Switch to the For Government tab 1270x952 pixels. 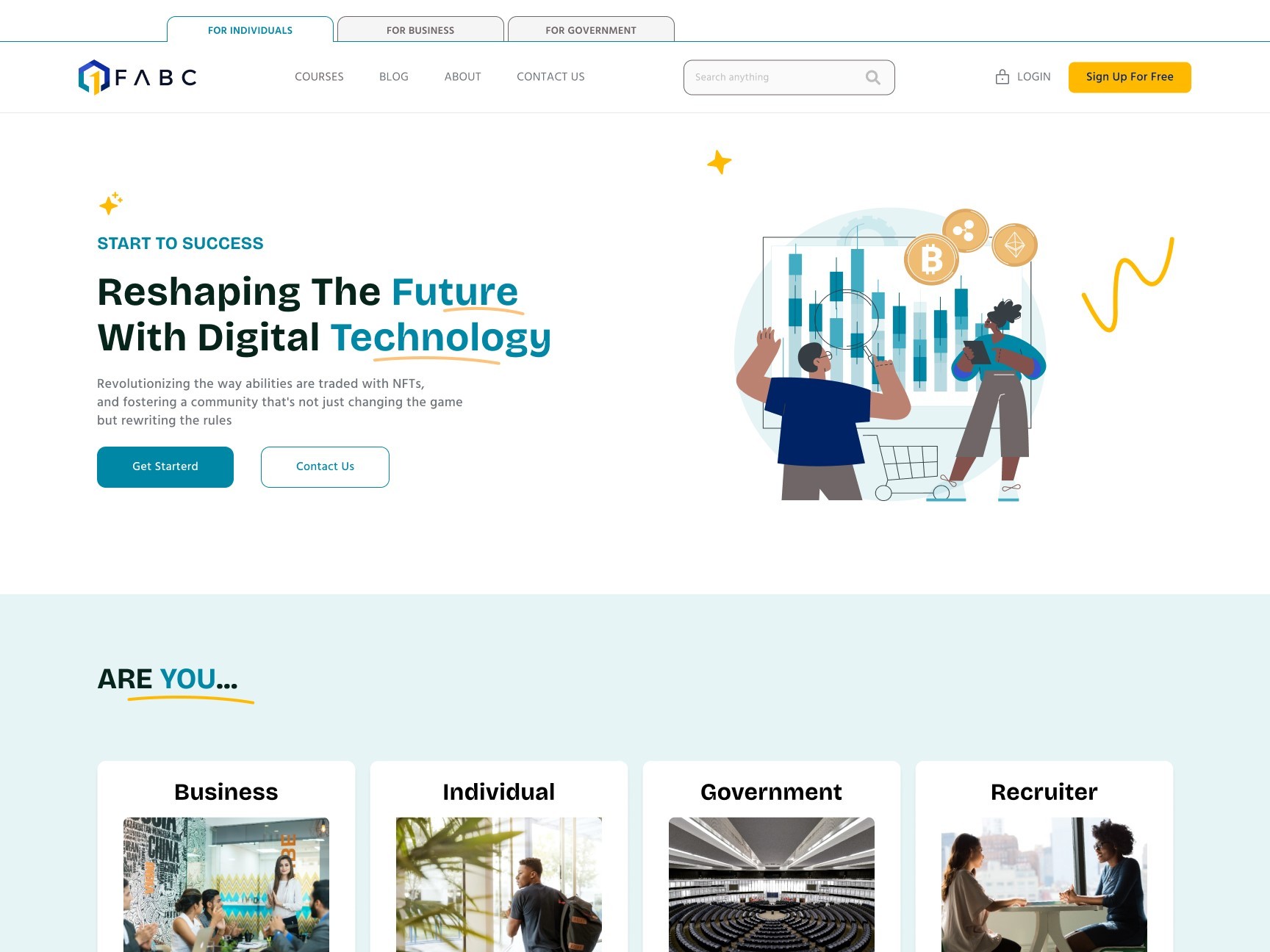591,29
